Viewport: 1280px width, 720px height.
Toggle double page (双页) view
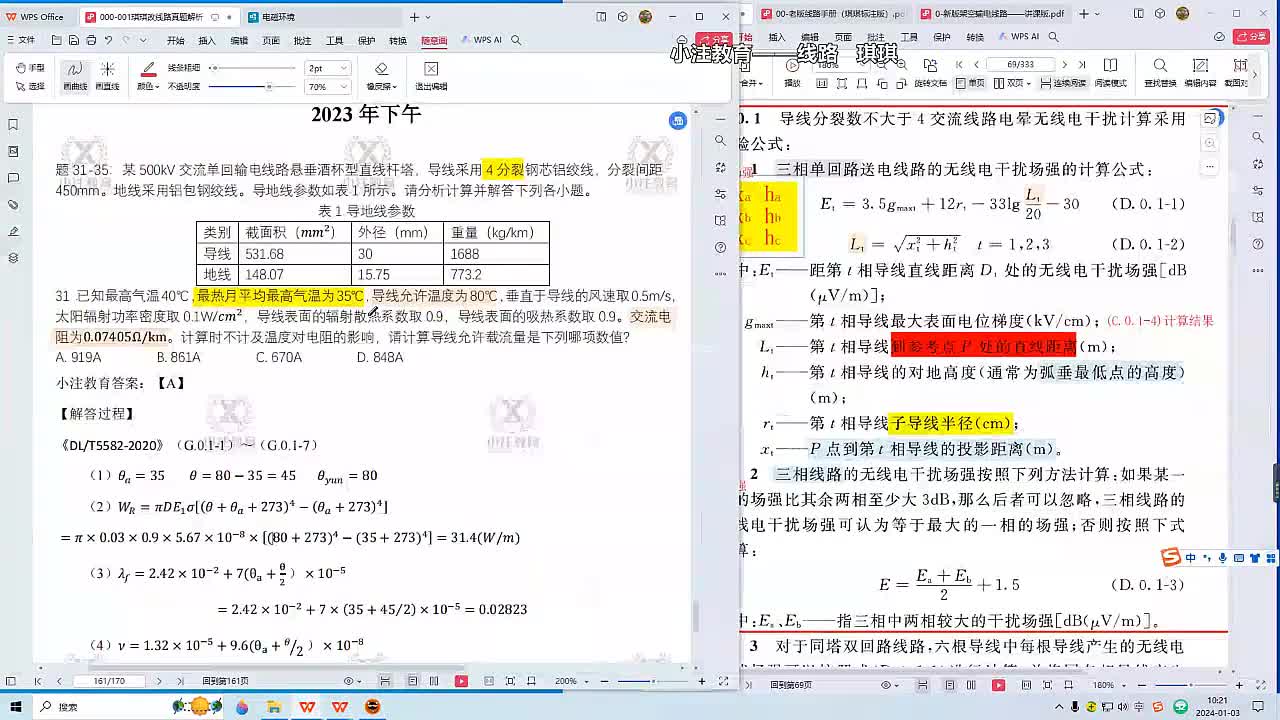(x=1013, y=83)
